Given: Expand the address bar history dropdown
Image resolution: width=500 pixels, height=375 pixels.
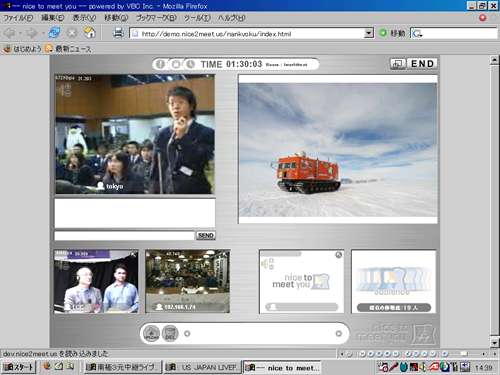Looking at the screenshot, I should pos(368,33).
